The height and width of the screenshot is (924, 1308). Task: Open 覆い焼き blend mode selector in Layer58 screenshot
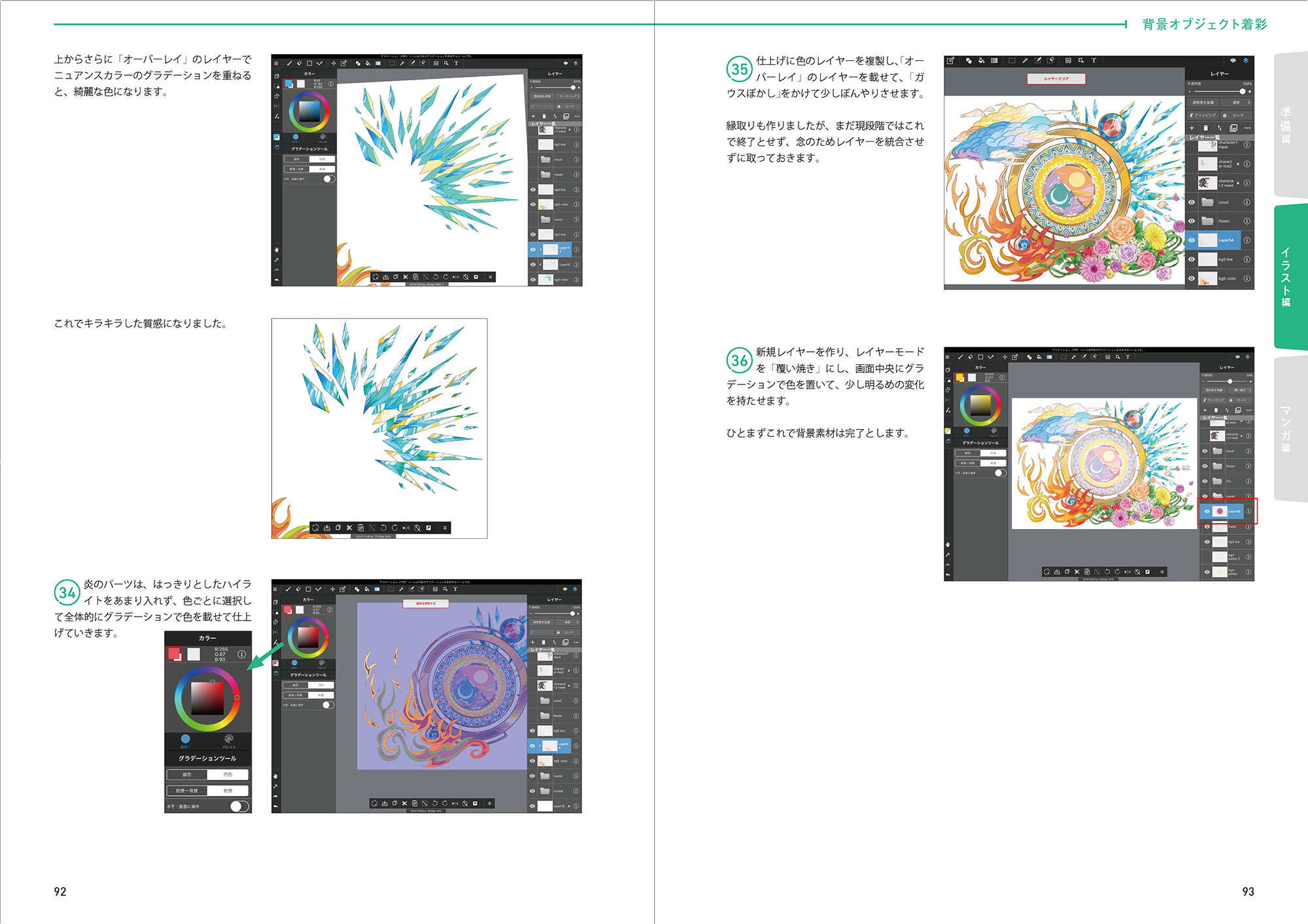coord(1241,390)
